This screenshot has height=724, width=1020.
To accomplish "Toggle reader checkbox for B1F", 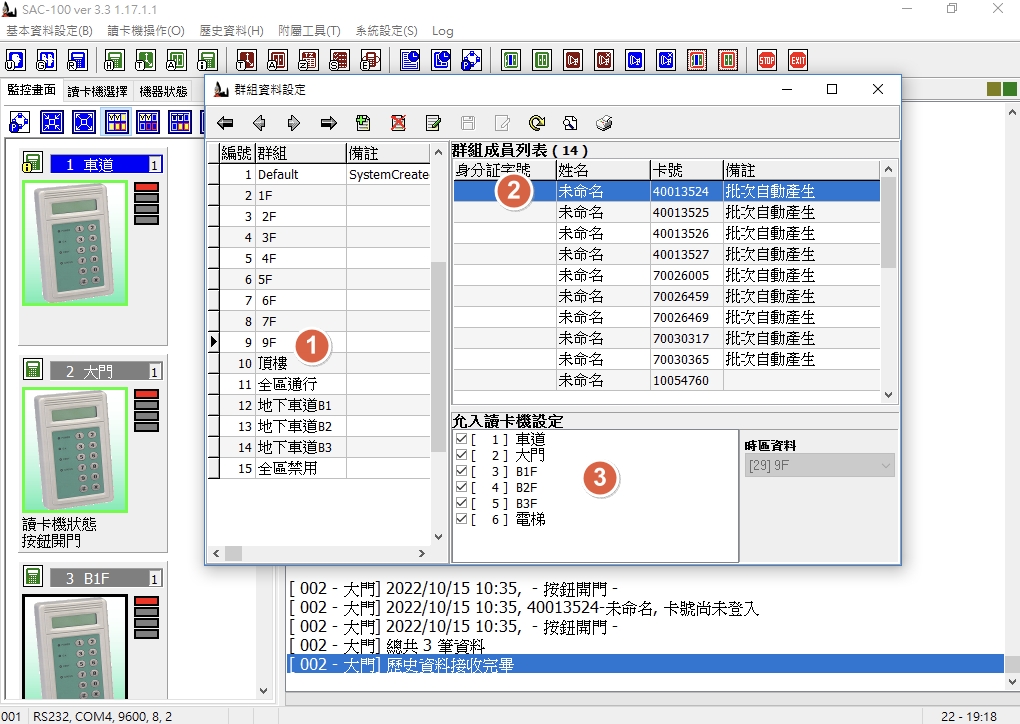I will [x=462, y=471].
